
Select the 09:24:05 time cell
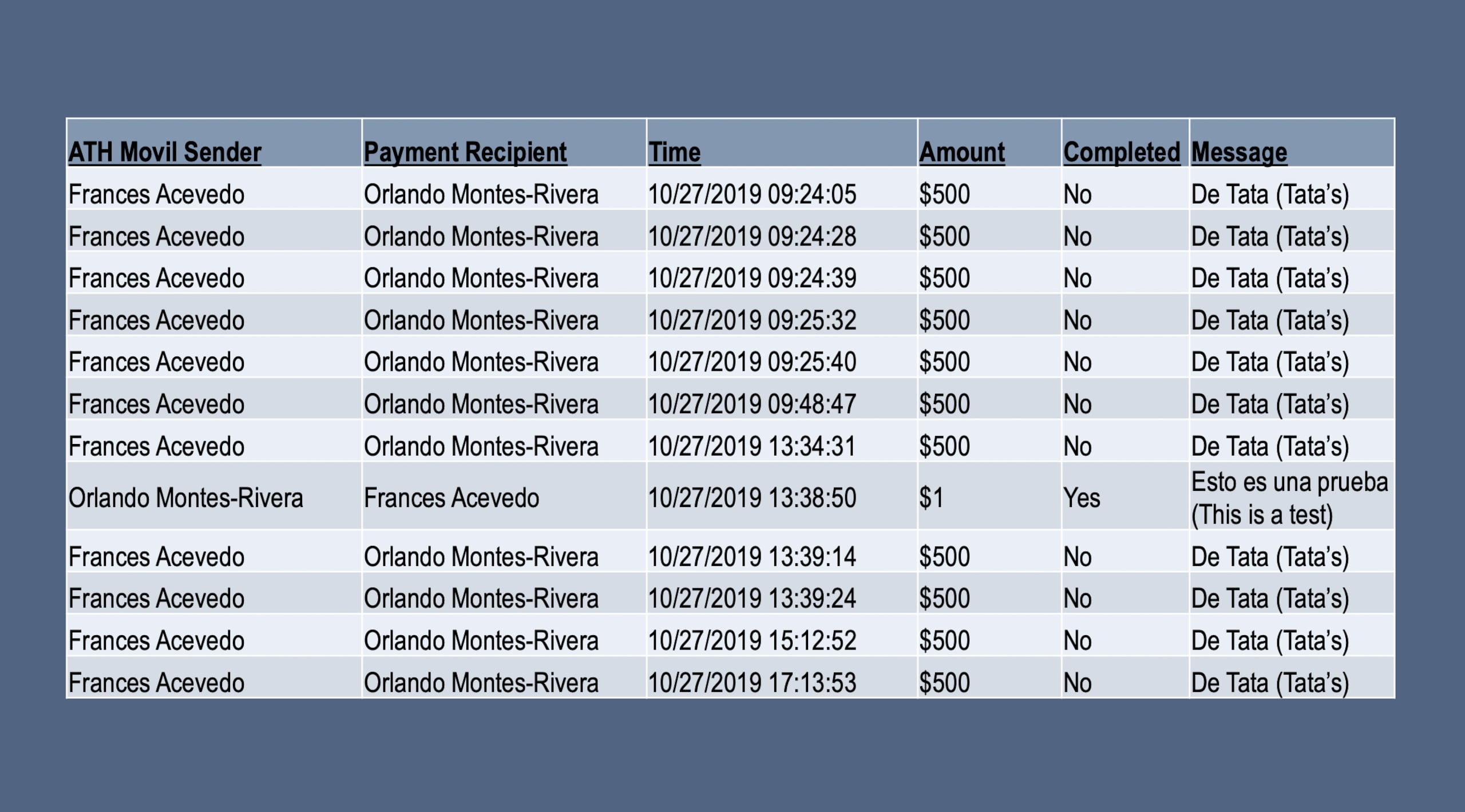752,195
